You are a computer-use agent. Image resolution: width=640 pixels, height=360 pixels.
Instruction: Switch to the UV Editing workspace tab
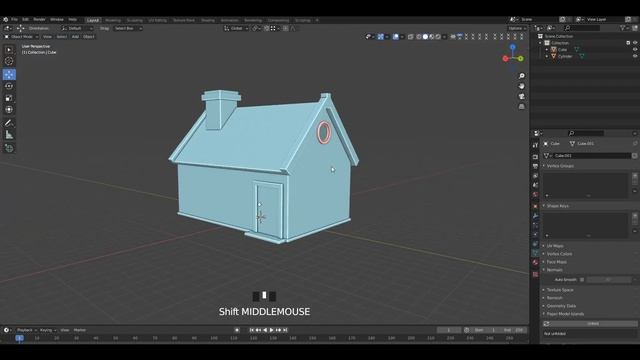(158, 20)
